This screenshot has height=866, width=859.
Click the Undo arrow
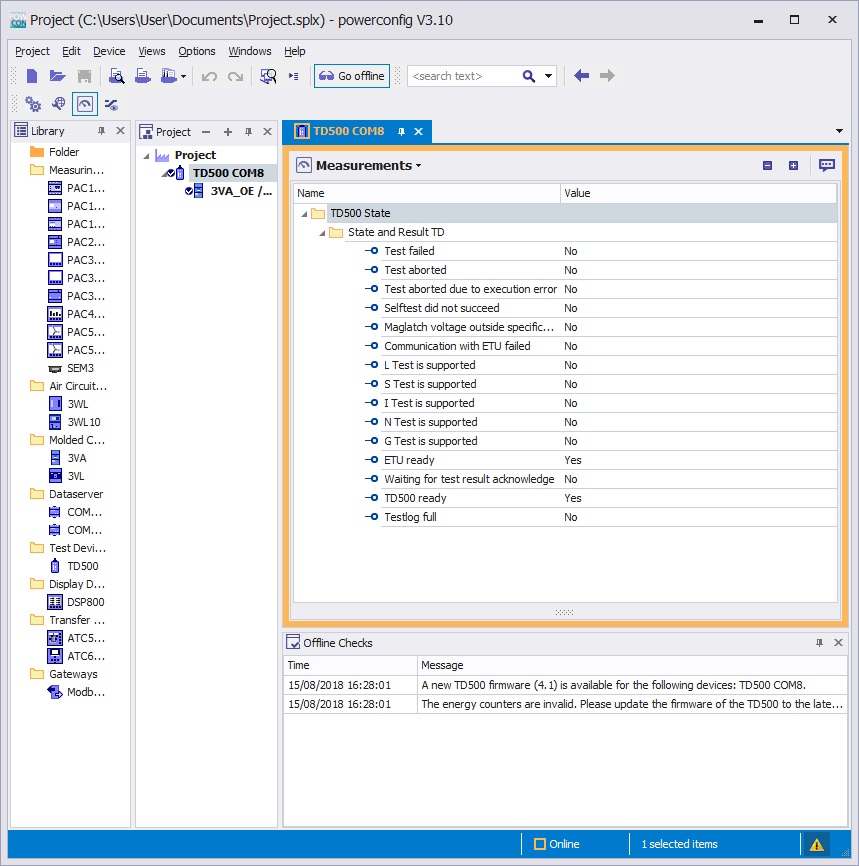(x=209, y=76)
